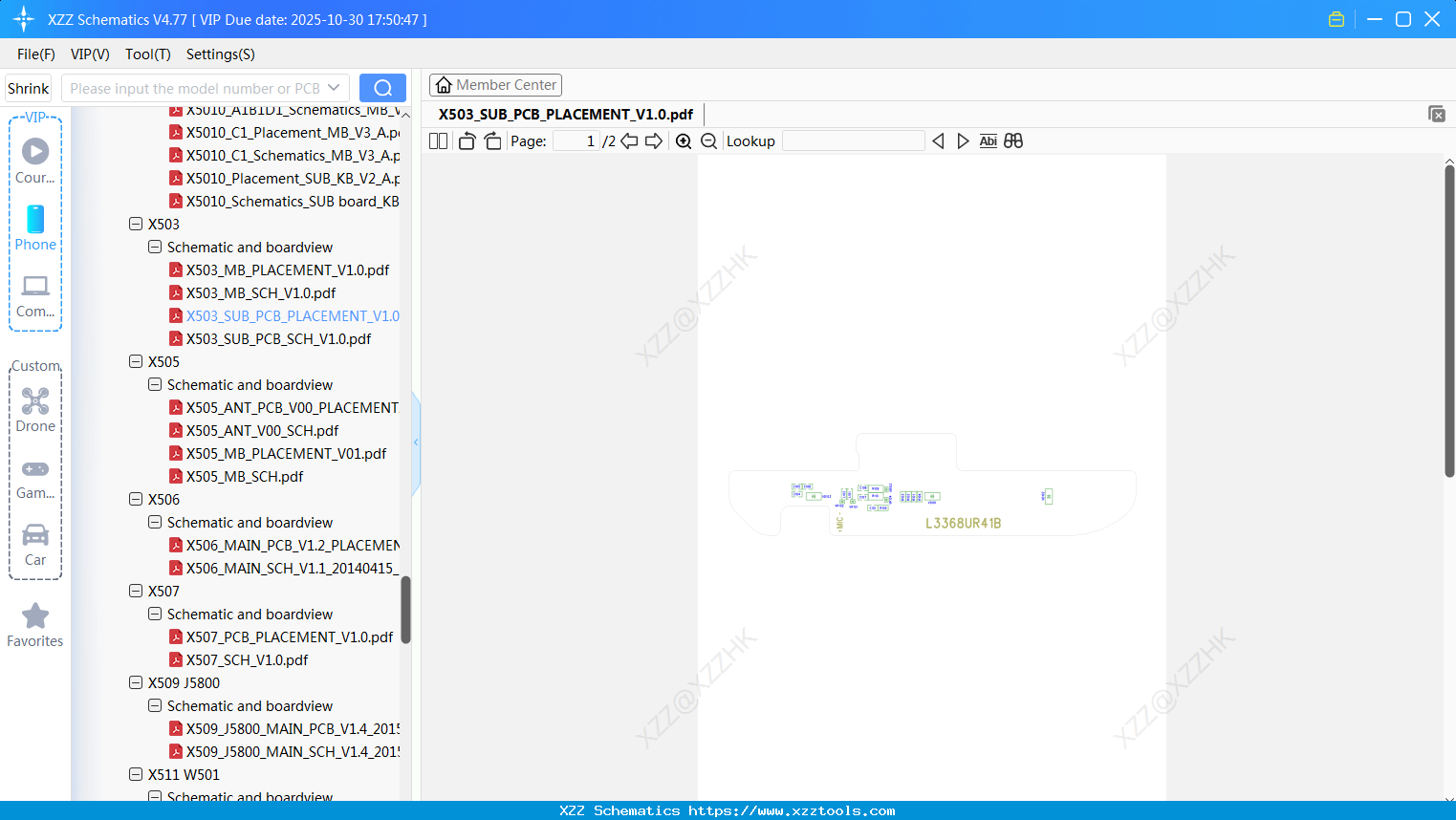Open the Settings(S) menu
1456x820 pixels.
[220, 54]
